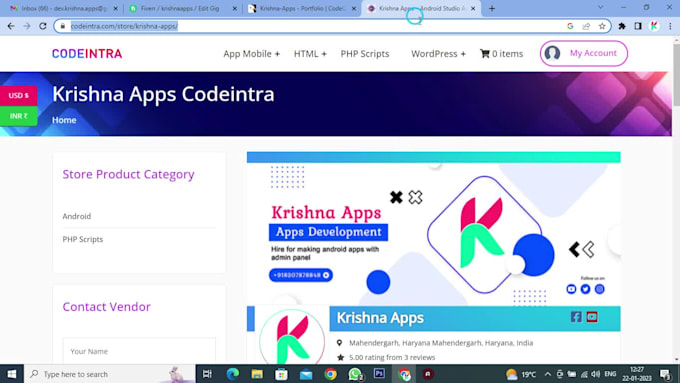The width and height of the screenshot is (680, 383).
Task: Bookmark this page with the star icon
Action: pos(602,26)
